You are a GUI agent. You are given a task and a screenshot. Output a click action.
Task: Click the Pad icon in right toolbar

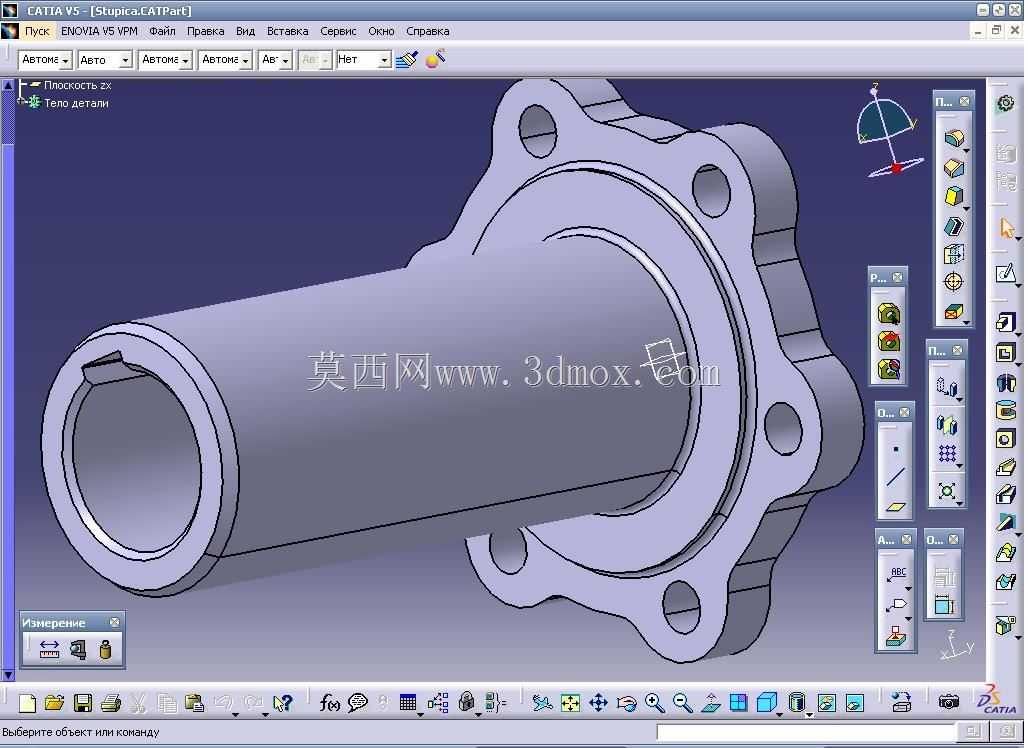click(x=1006, y=322)
